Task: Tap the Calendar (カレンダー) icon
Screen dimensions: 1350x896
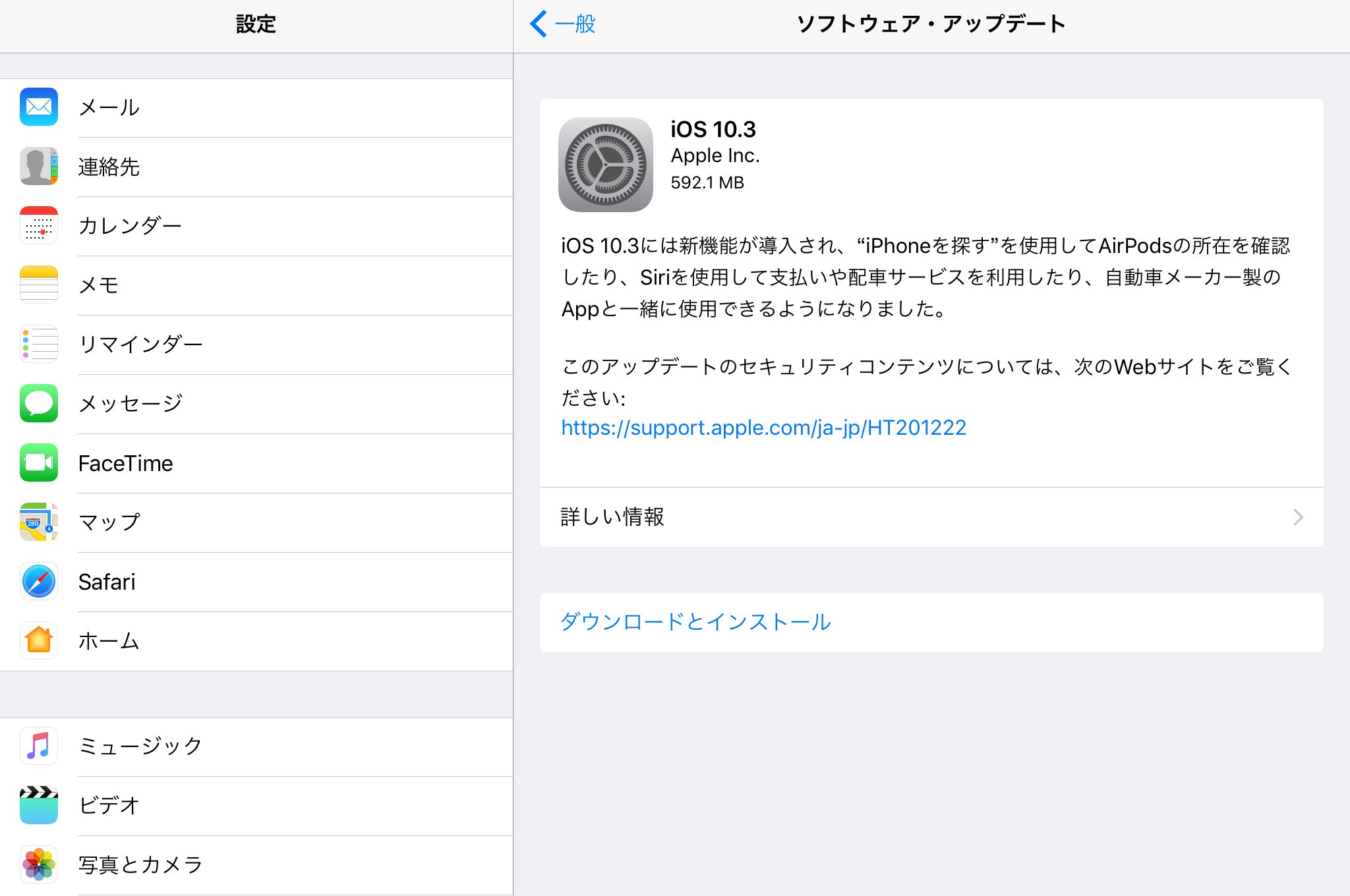Action: [39, 225]
